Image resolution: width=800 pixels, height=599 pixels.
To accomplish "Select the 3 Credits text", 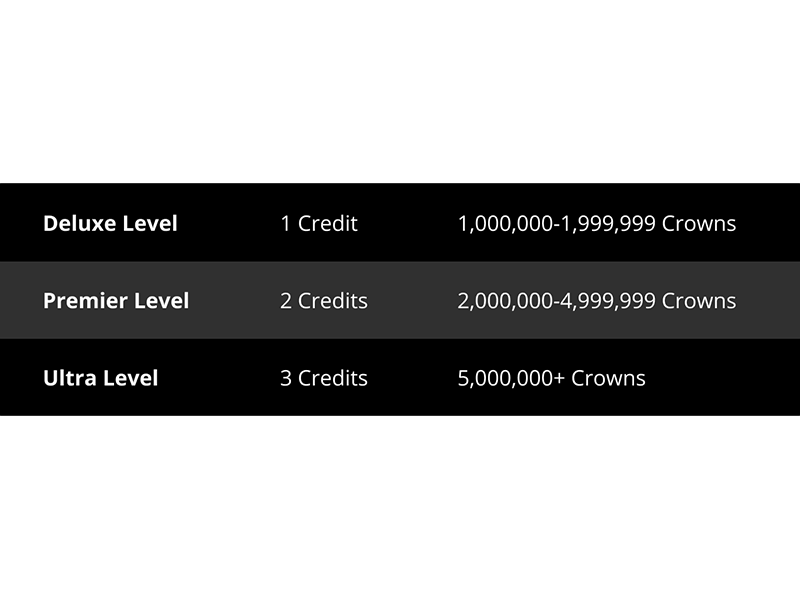I will (x=324, y=378).
